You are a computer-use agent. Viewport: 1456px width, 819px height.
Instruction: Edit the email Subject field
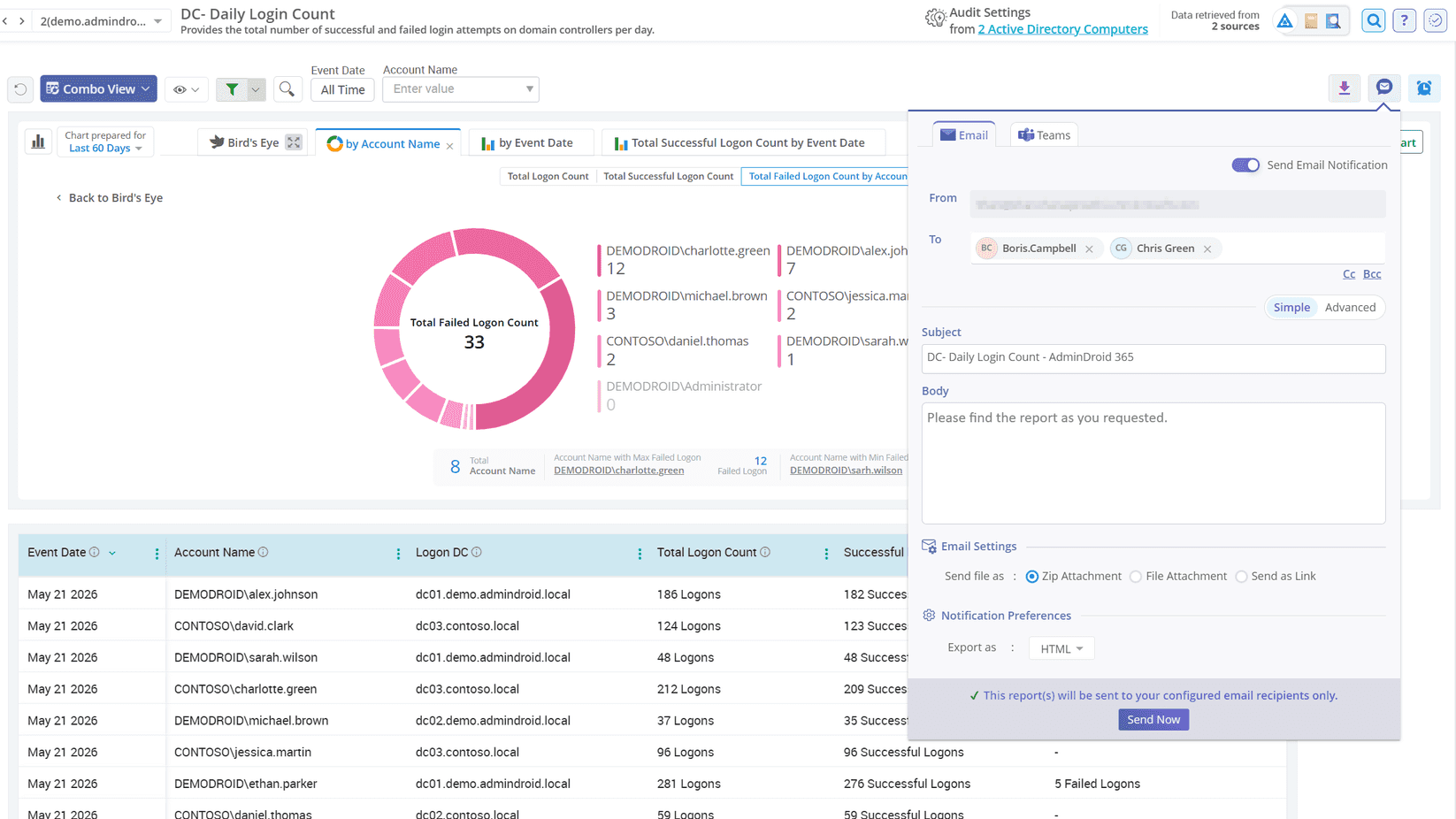tap(1153, 358)
